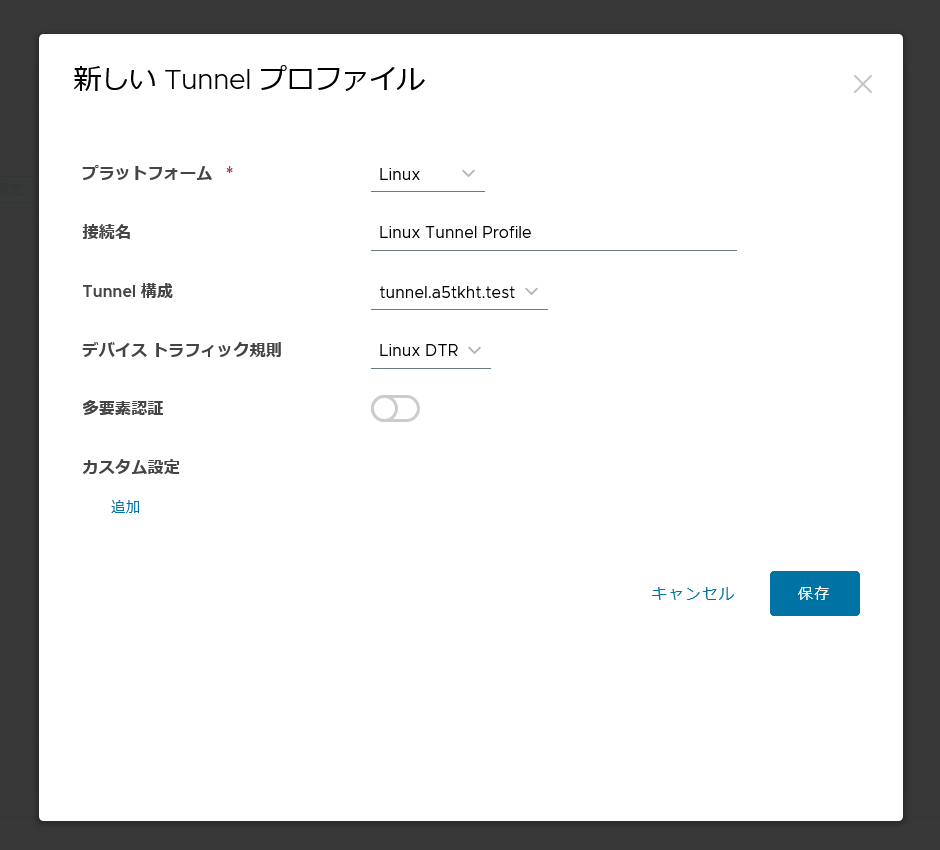Close the new Tunnel profile dialog
Image resolution: width=940 pixels, height=850 pixels.
coord(863,84)
